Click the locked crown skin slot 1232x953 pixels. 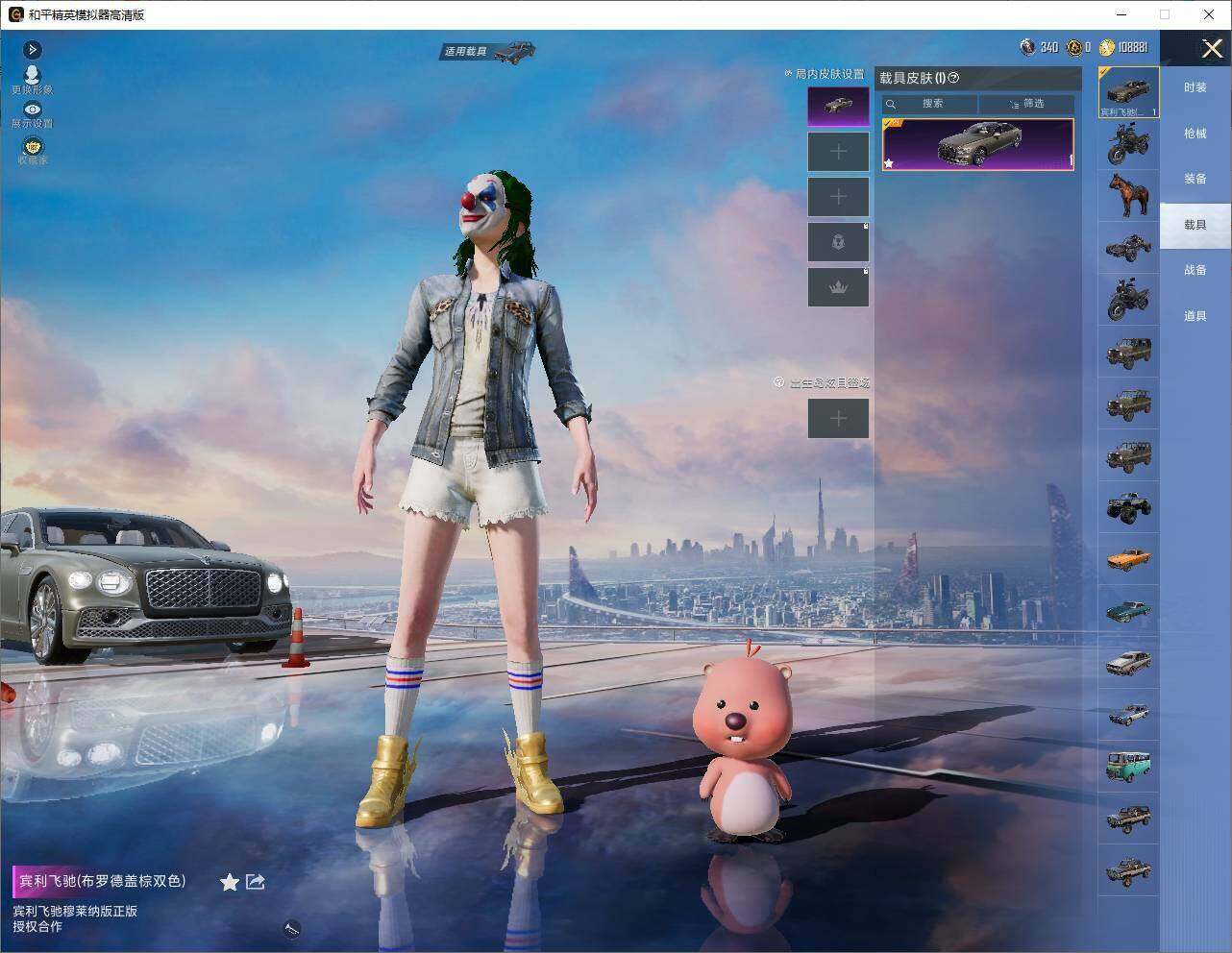pyautogui.click(x=838, y=287)
